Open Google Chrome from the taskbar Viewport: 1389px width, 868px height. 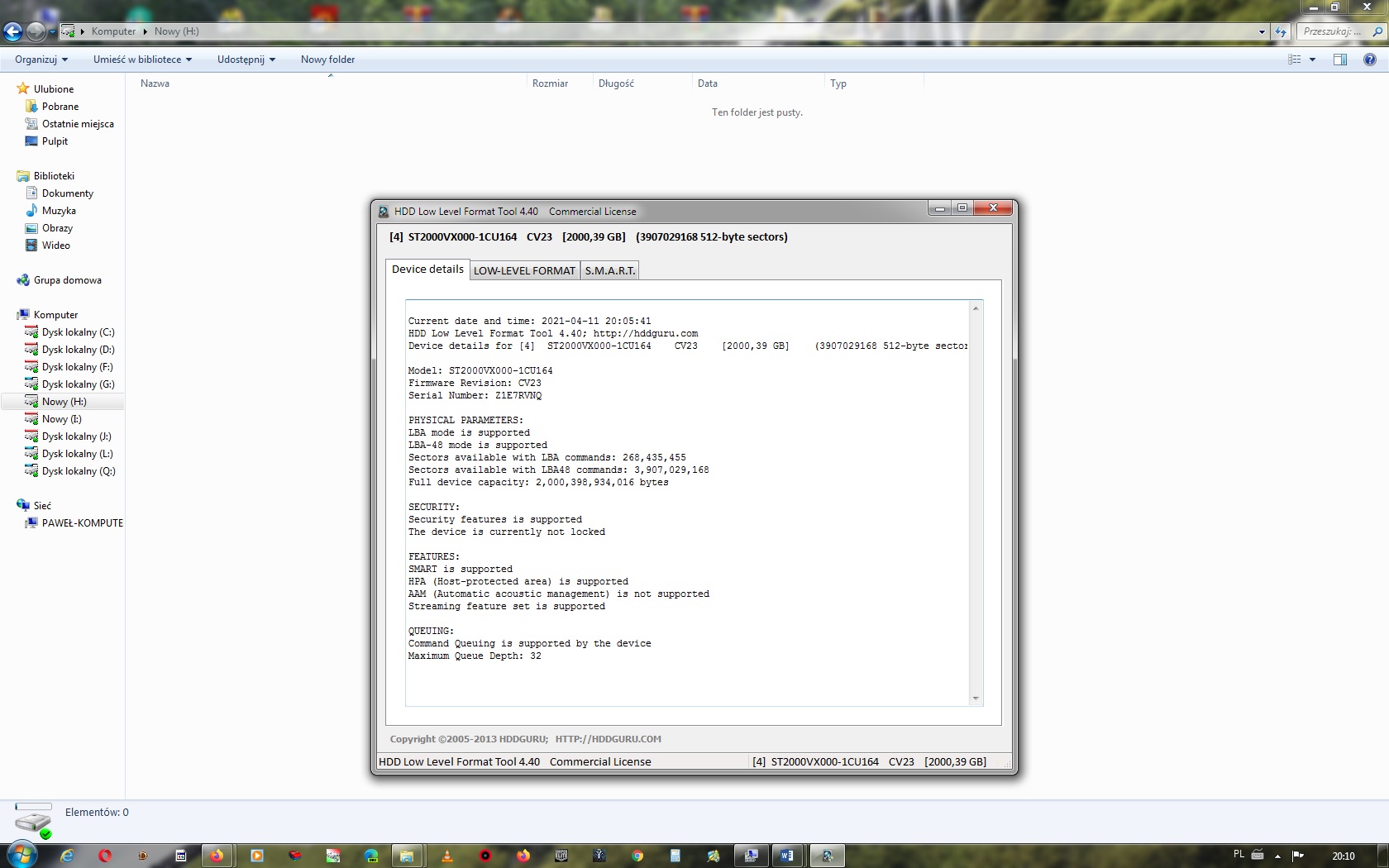click(637, 856)
